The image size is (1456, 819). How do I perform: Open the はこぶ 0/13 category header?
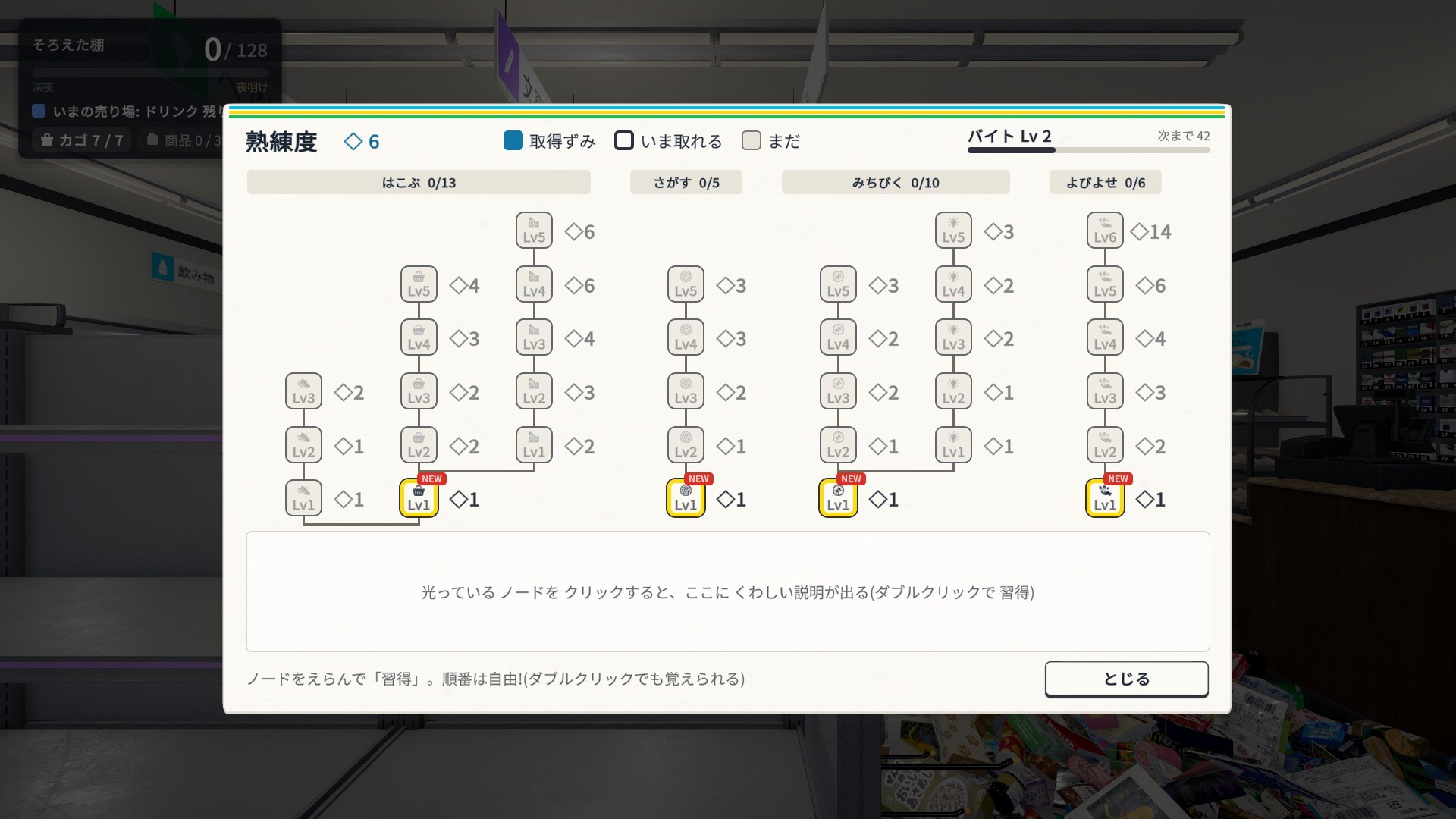(x=419, y=182)
